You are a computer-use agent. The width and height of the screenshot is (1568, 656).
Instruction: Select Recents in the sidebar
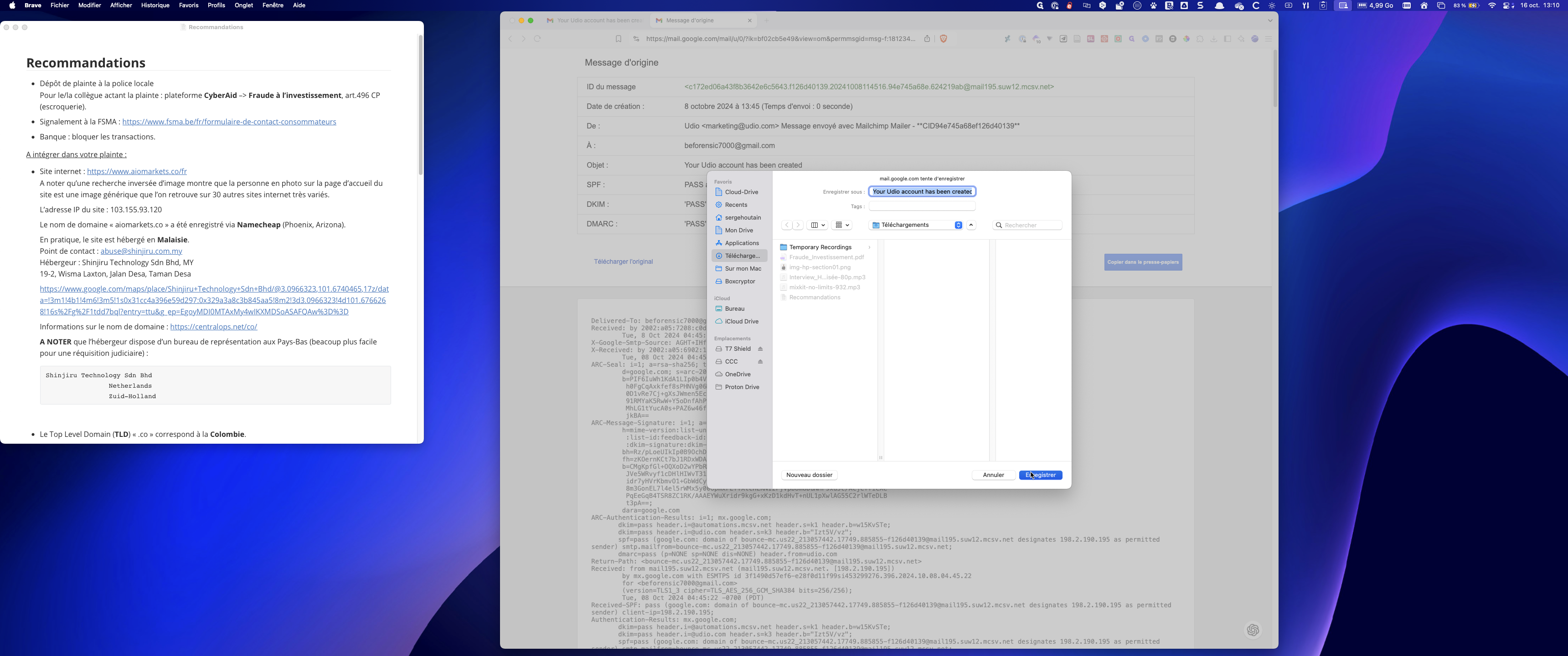(x=739, y=205)
